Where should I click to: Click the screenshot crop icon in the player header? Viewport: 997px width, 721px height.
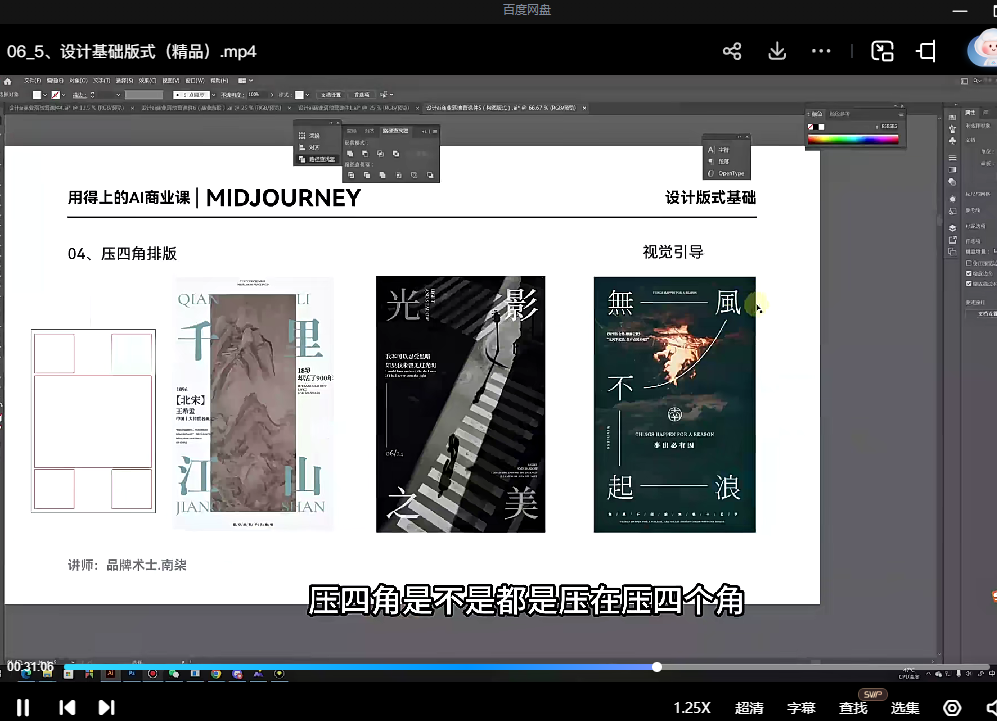click(x=926, y=52)
